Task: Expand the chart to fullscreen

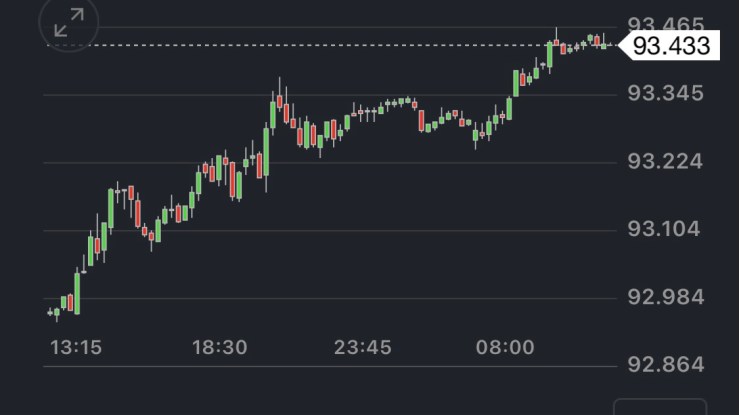Action: 69,23
